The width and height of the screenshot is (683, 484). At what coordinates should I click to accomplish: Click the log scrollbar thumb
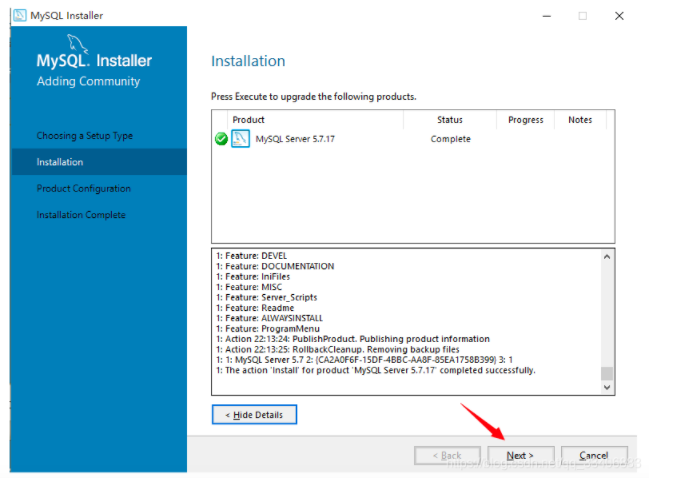(x=607, y=373)
